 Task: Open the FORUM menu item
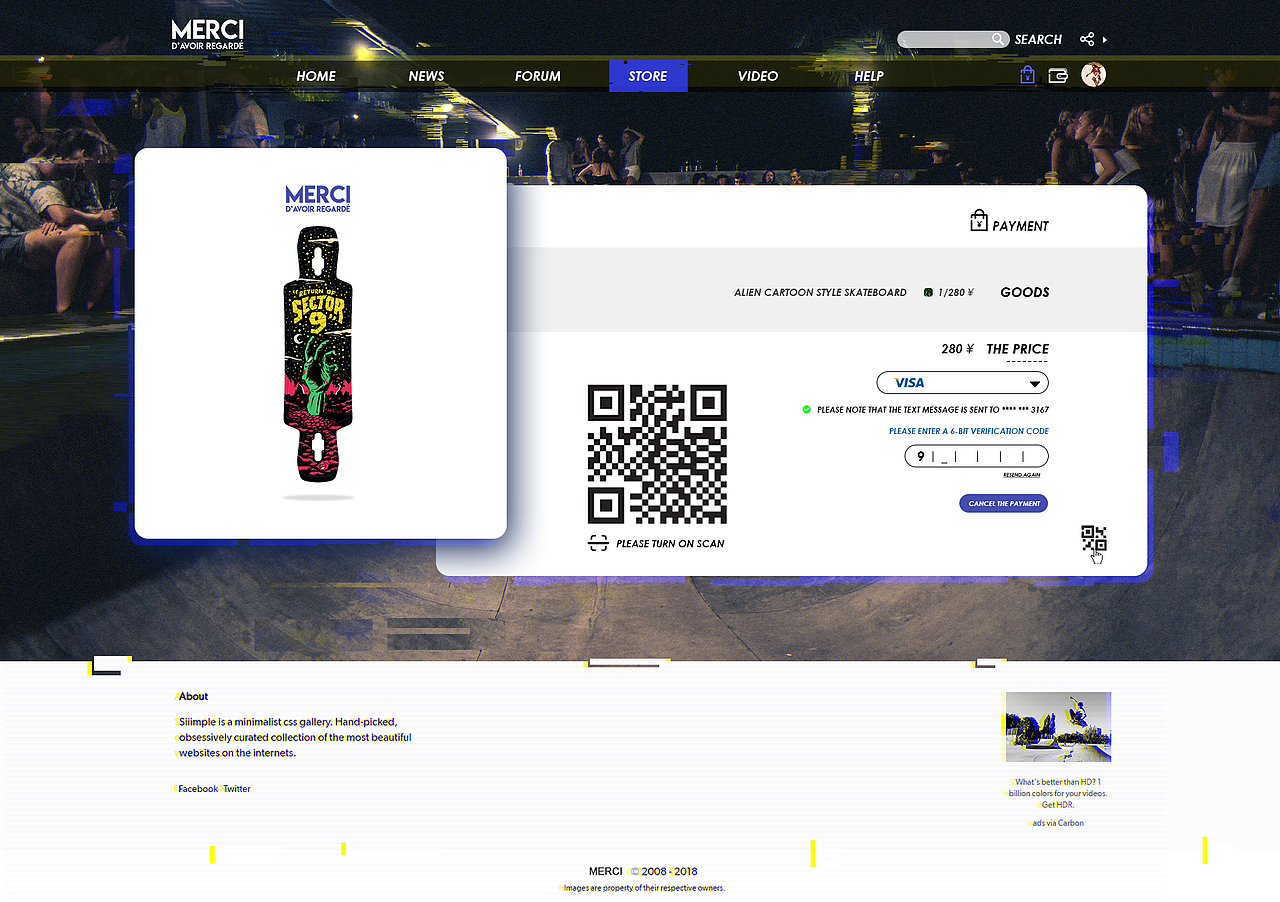pos(538,76)
